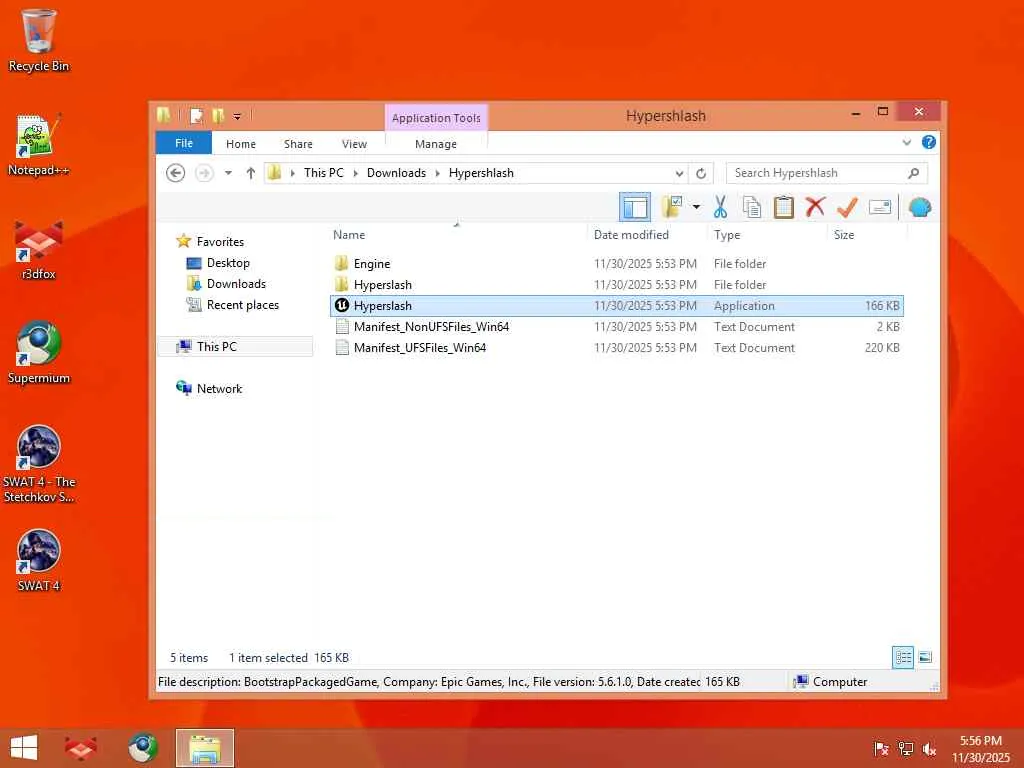
Task: Expand the ribbon with the chevron
Action: tap(906, 142)
